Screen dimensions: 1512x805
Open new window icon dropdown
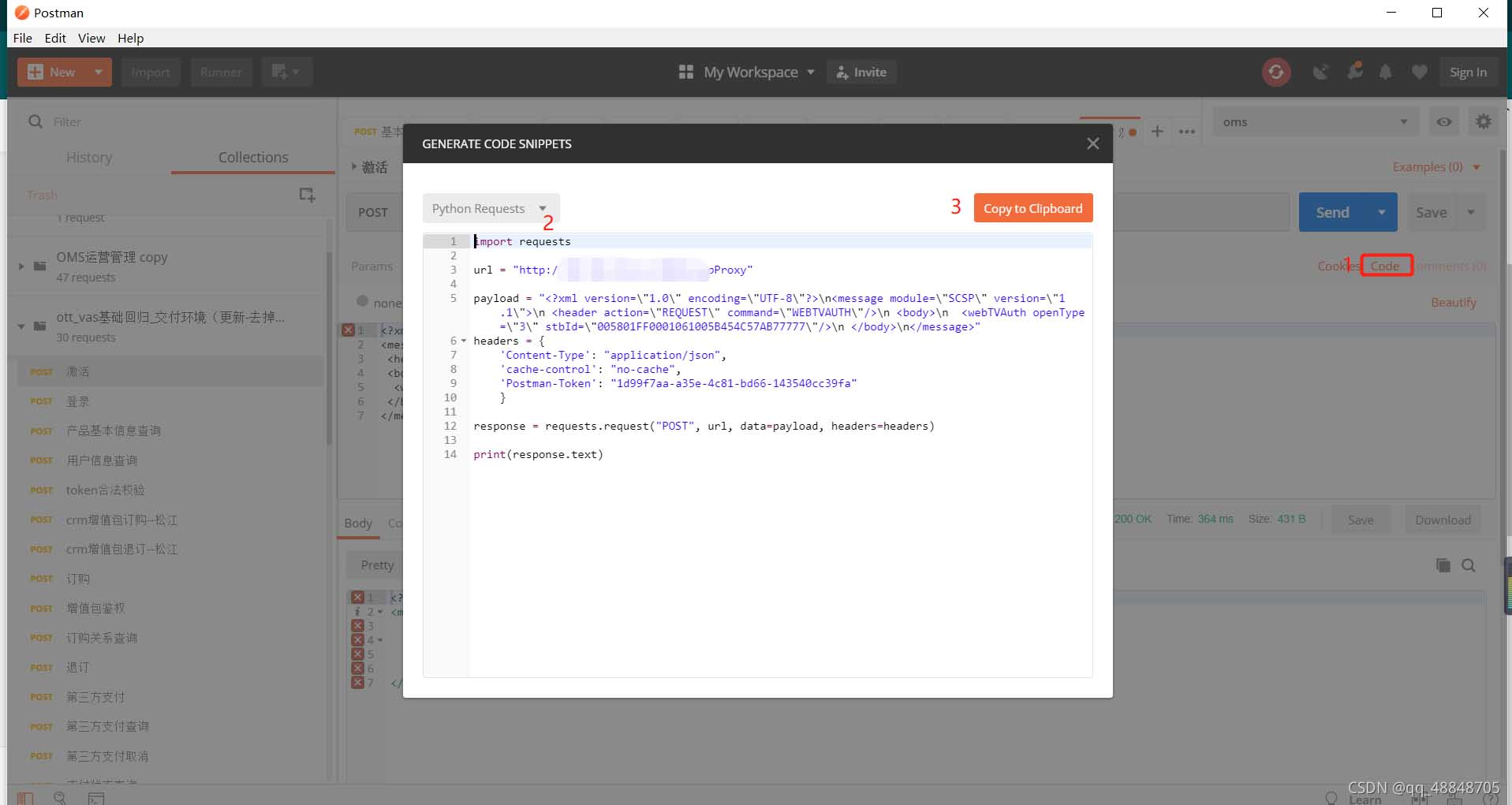click(x=286, y=72)
